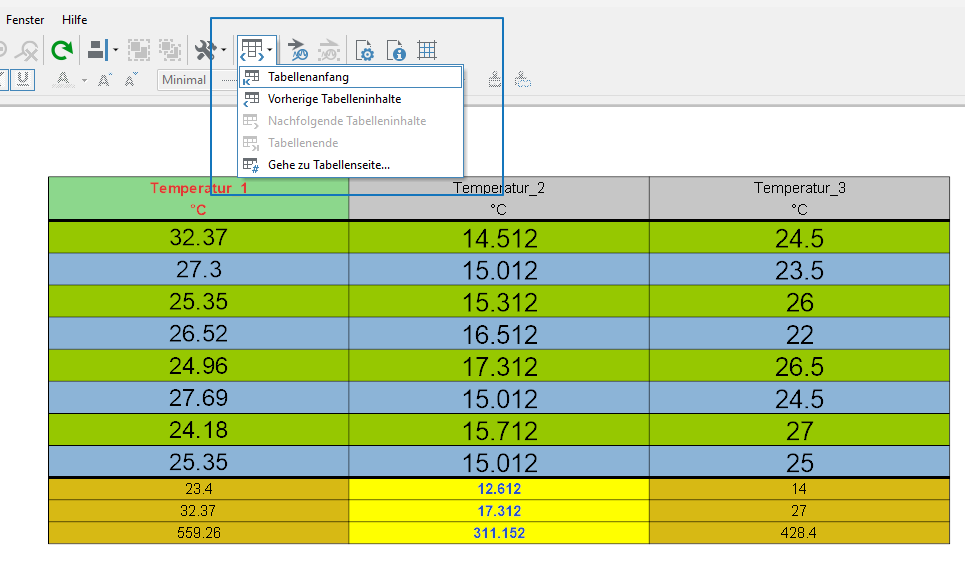Select the yellow cell with value 311.152

[498, 533]
